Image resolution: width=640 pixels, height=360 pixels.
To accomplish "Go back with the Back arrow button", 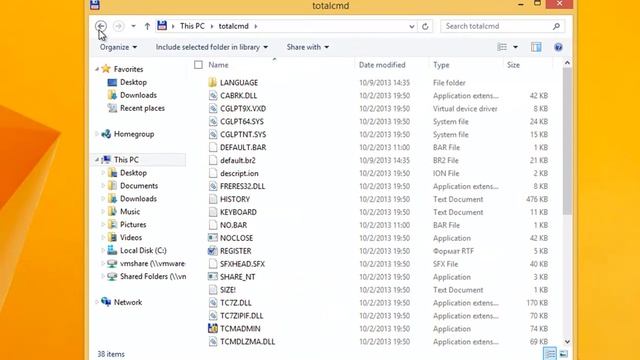I will 101,26.
